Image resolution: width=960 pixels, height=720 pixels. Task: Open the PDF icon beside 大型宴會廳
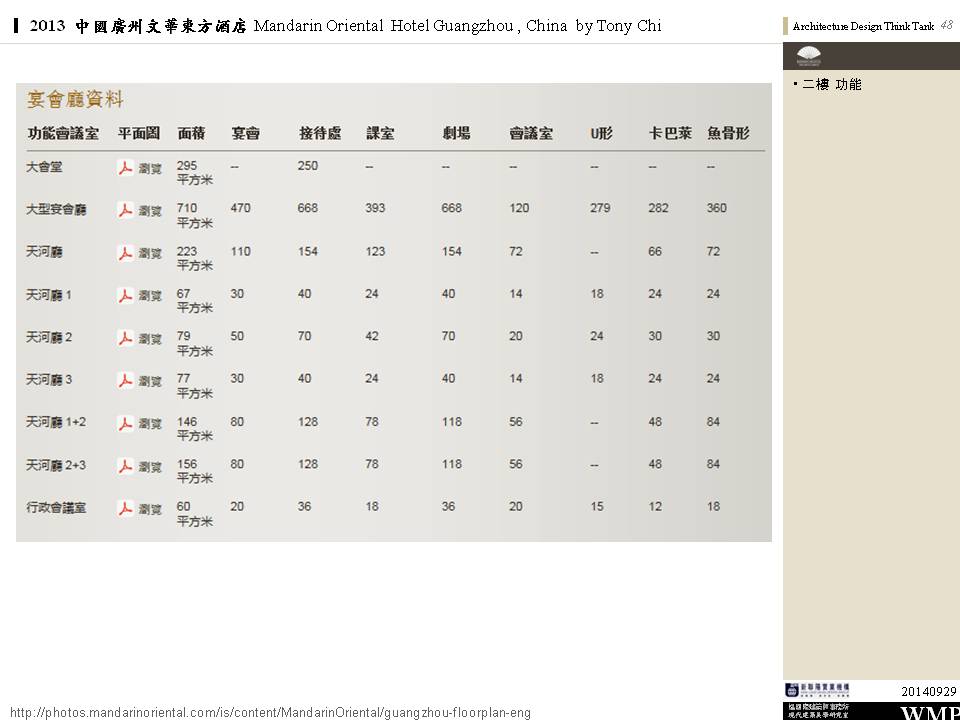[125, 210]
